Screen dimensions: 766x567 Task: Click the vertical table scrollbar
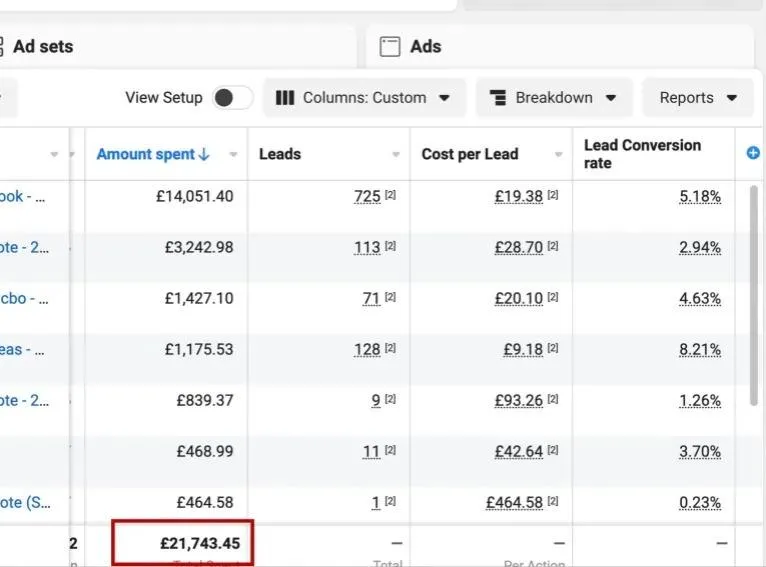pos(755,295)
